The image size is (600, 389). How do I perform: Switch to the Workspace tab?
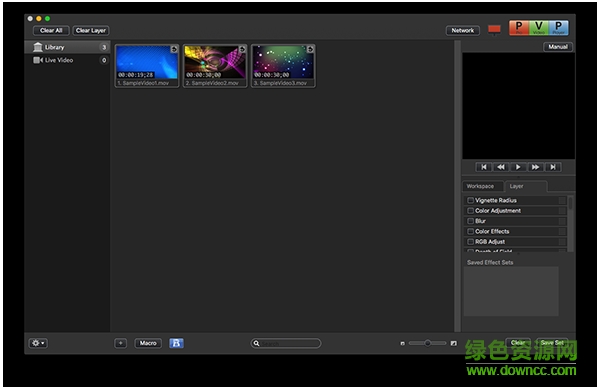pyautogui.click(x=483, y=186)
